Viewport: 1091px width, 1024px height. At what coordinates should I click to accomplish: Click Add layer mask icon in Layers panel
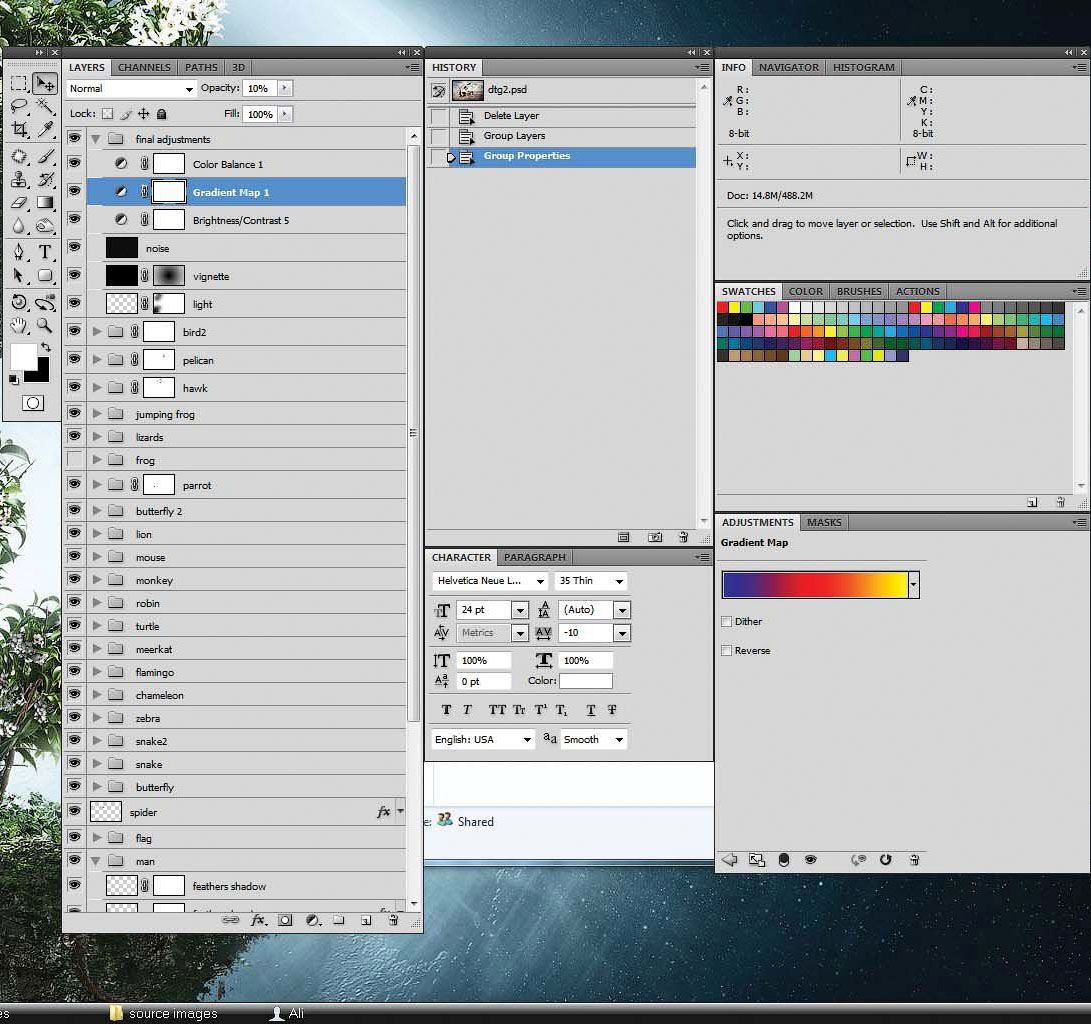285,920
